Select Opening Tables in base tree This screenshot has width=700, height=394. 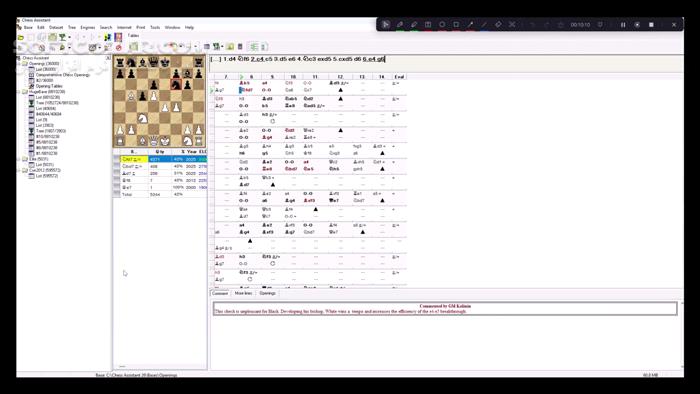coord(49,86)
